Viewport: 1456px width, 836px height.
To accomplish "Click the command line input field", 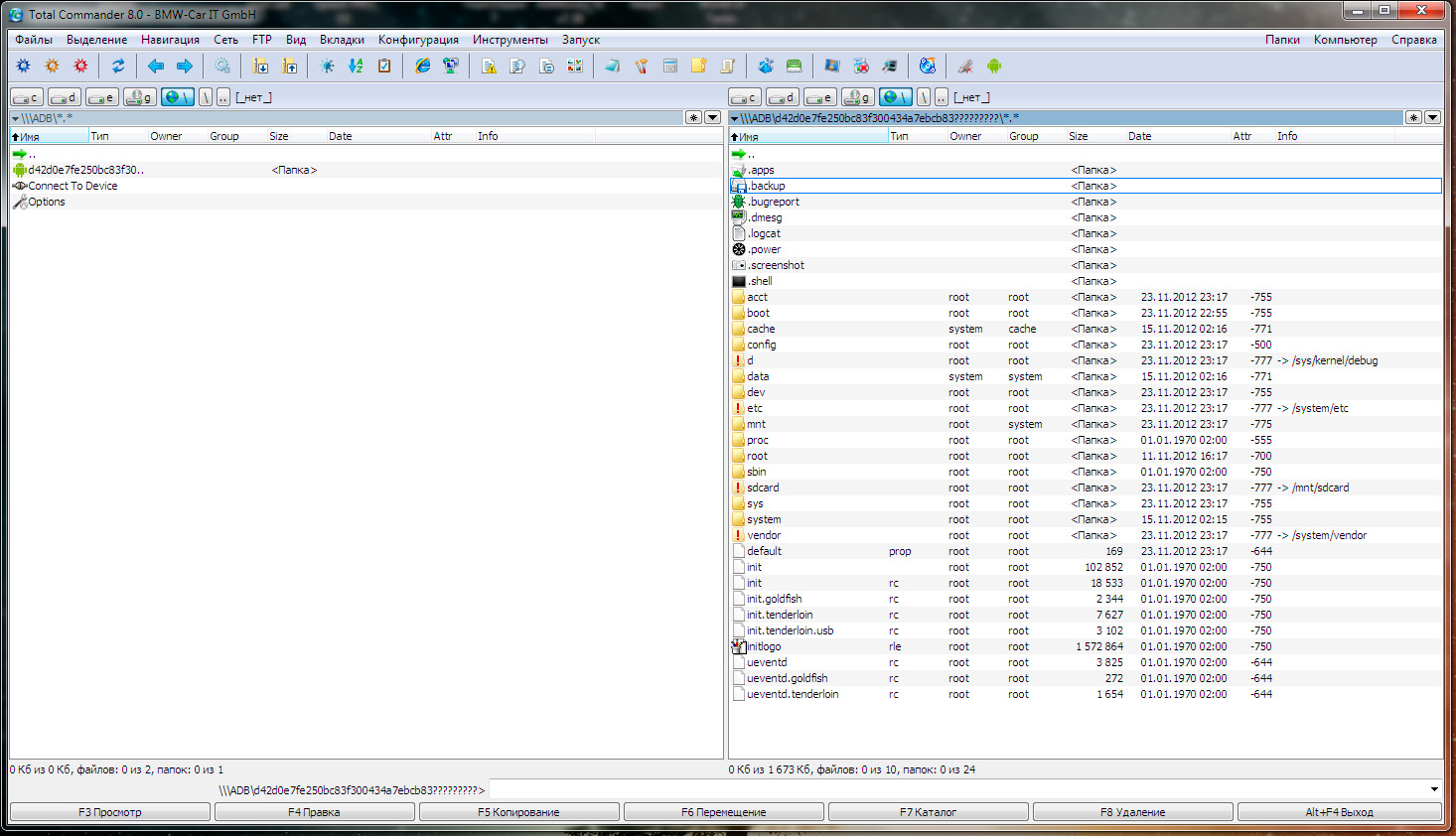I will click(953, 790).
